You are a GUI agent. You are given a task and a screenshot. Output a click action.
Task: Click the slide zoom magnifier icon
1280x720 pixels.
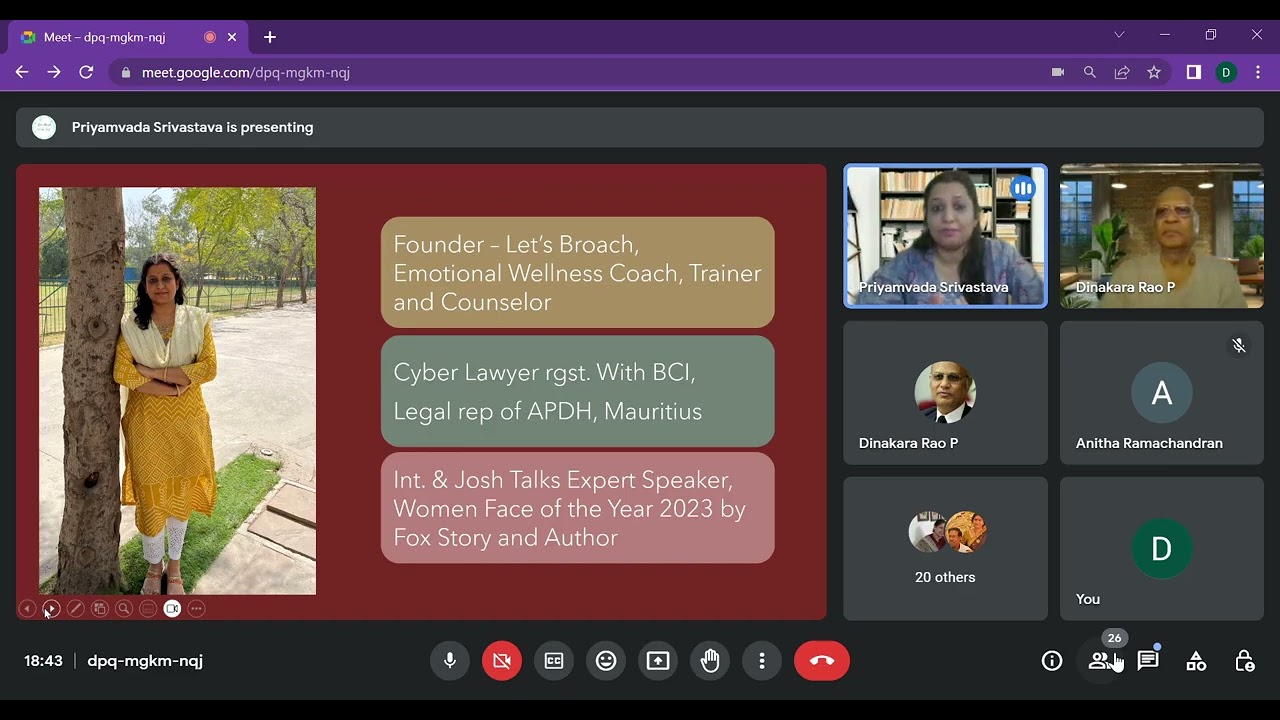[124, 608]
